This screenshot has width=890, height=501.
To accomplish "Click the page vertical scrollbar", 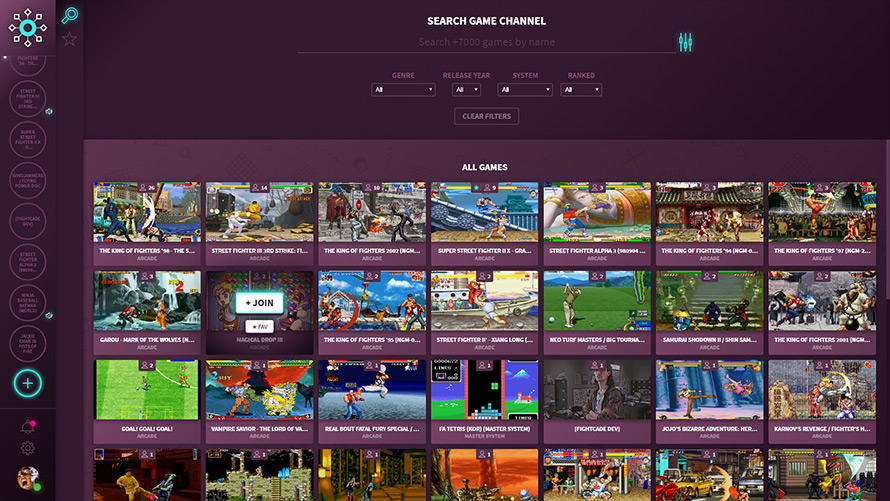I will [887, 221].
